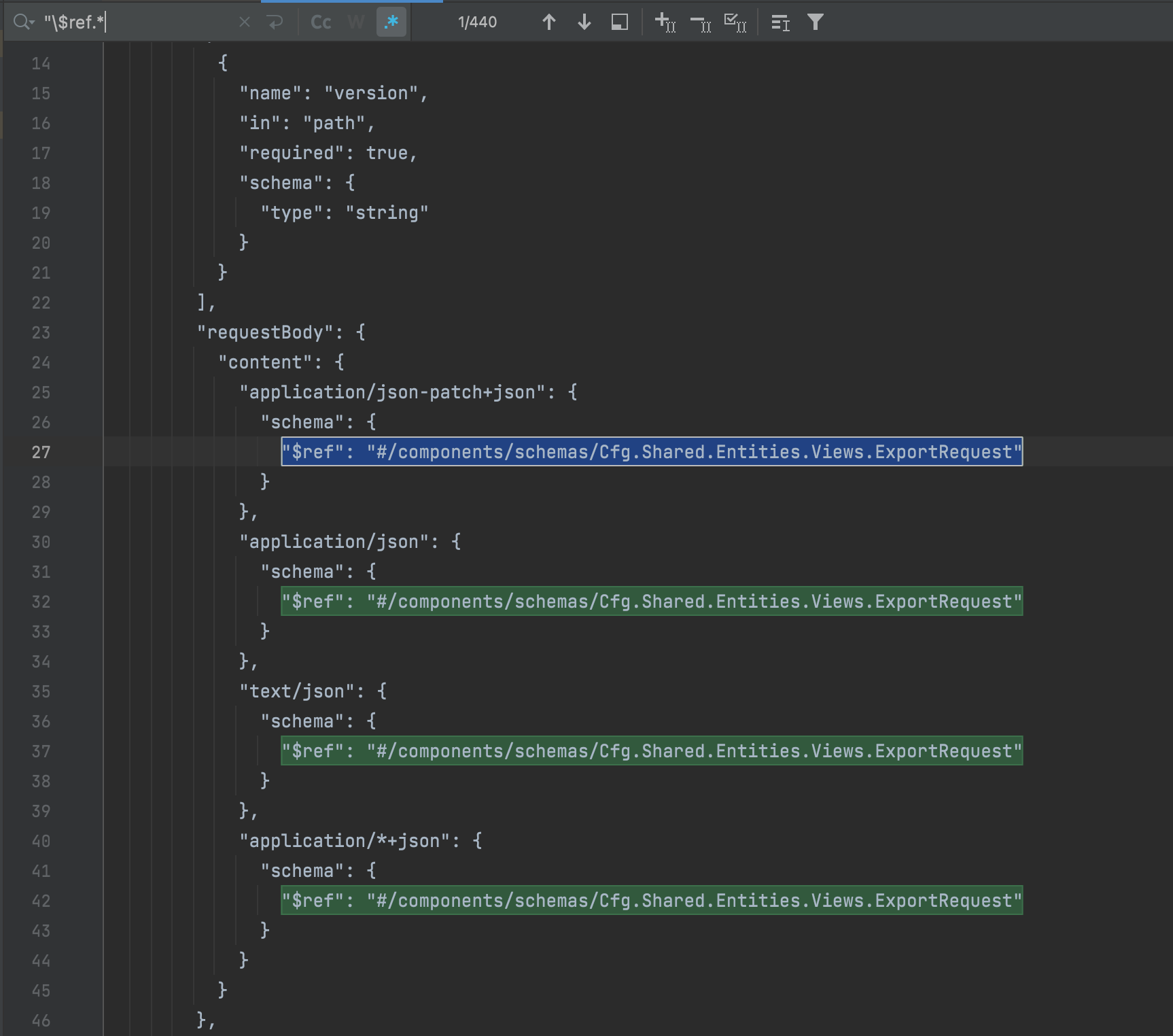Click "schema": { on line 31
1173x1036 pixels.
coord(318,572)
